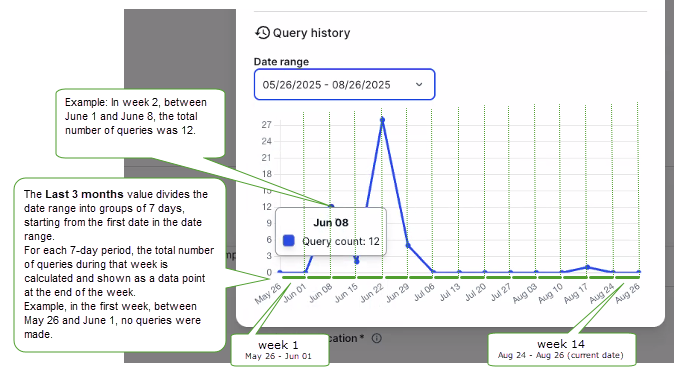Click the Query history clock icon
The height and width of the screenshot is (370, 674).
pos(262,33)
